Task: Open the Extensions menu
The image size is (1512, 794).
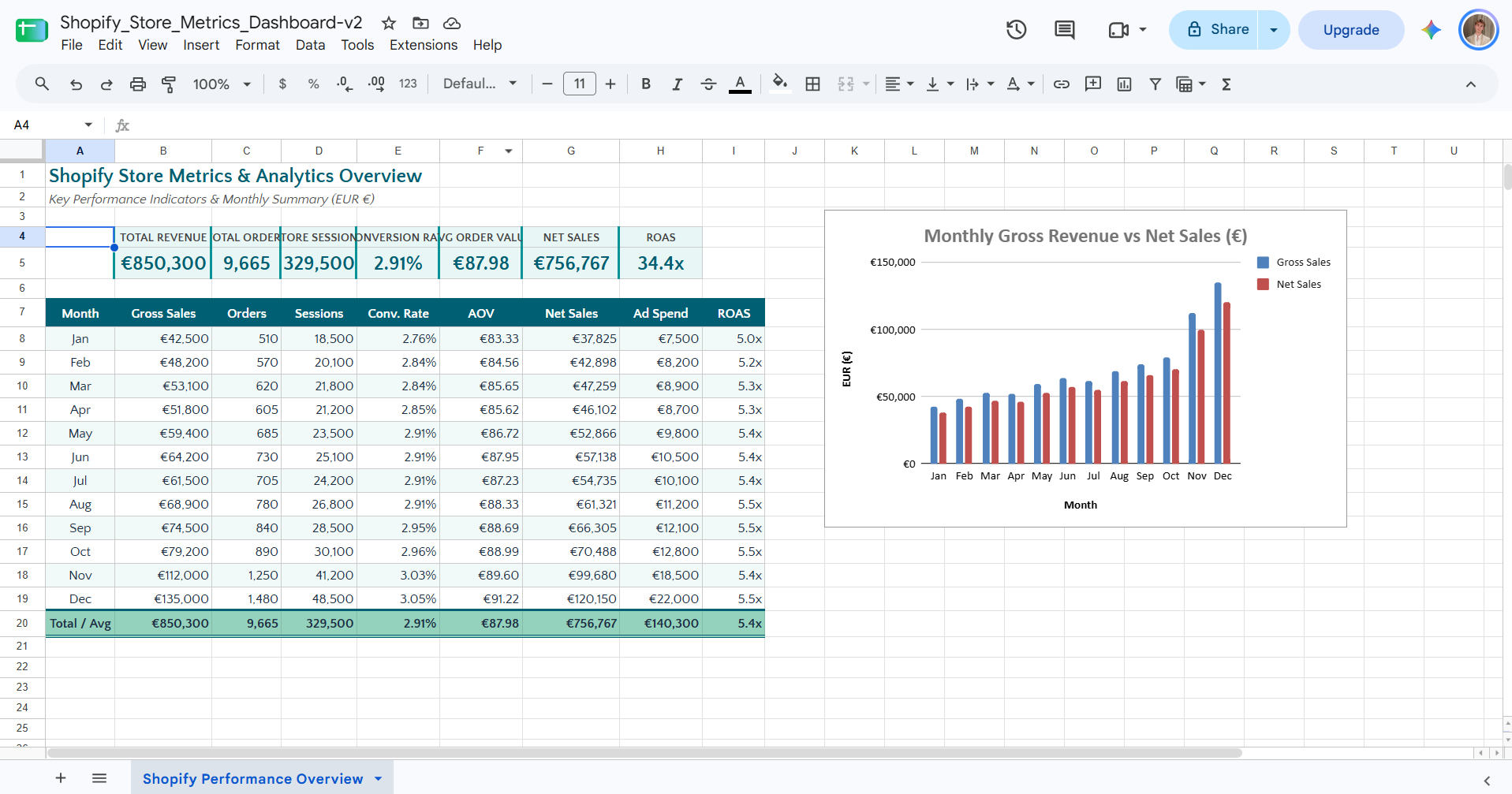Action: point(424,45)
